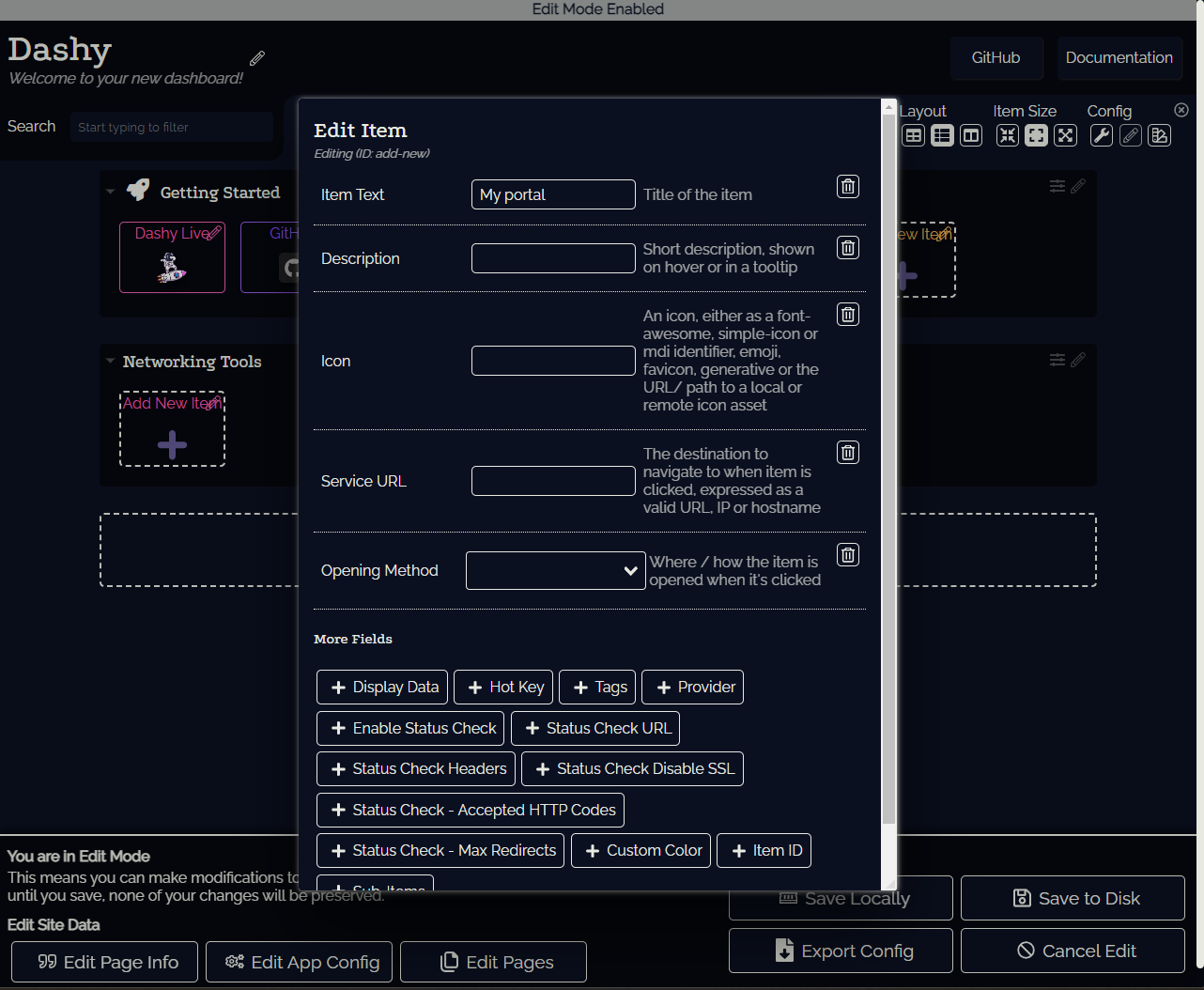
Task: Collapse the Networking Tools section
Action: (x=111, y=362)
